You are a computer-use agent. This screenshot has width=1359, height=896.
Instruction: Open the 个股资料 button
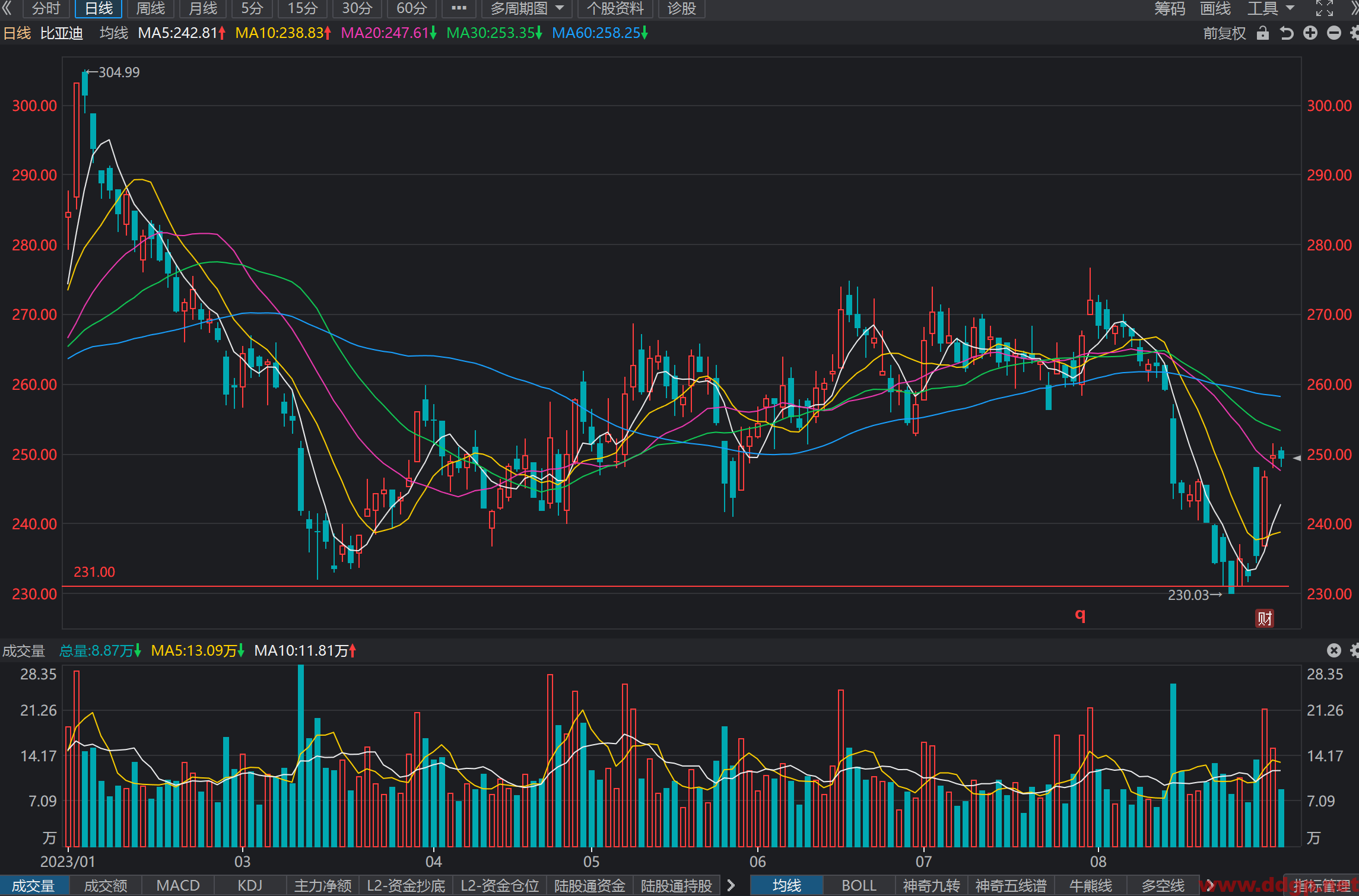pos(615,8)
